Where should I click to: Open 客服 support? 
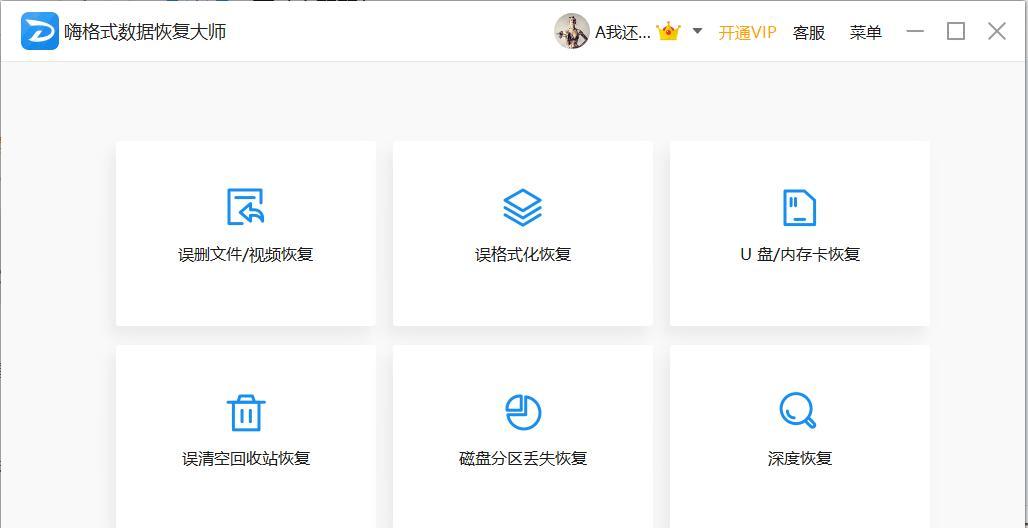coord(809,32)
